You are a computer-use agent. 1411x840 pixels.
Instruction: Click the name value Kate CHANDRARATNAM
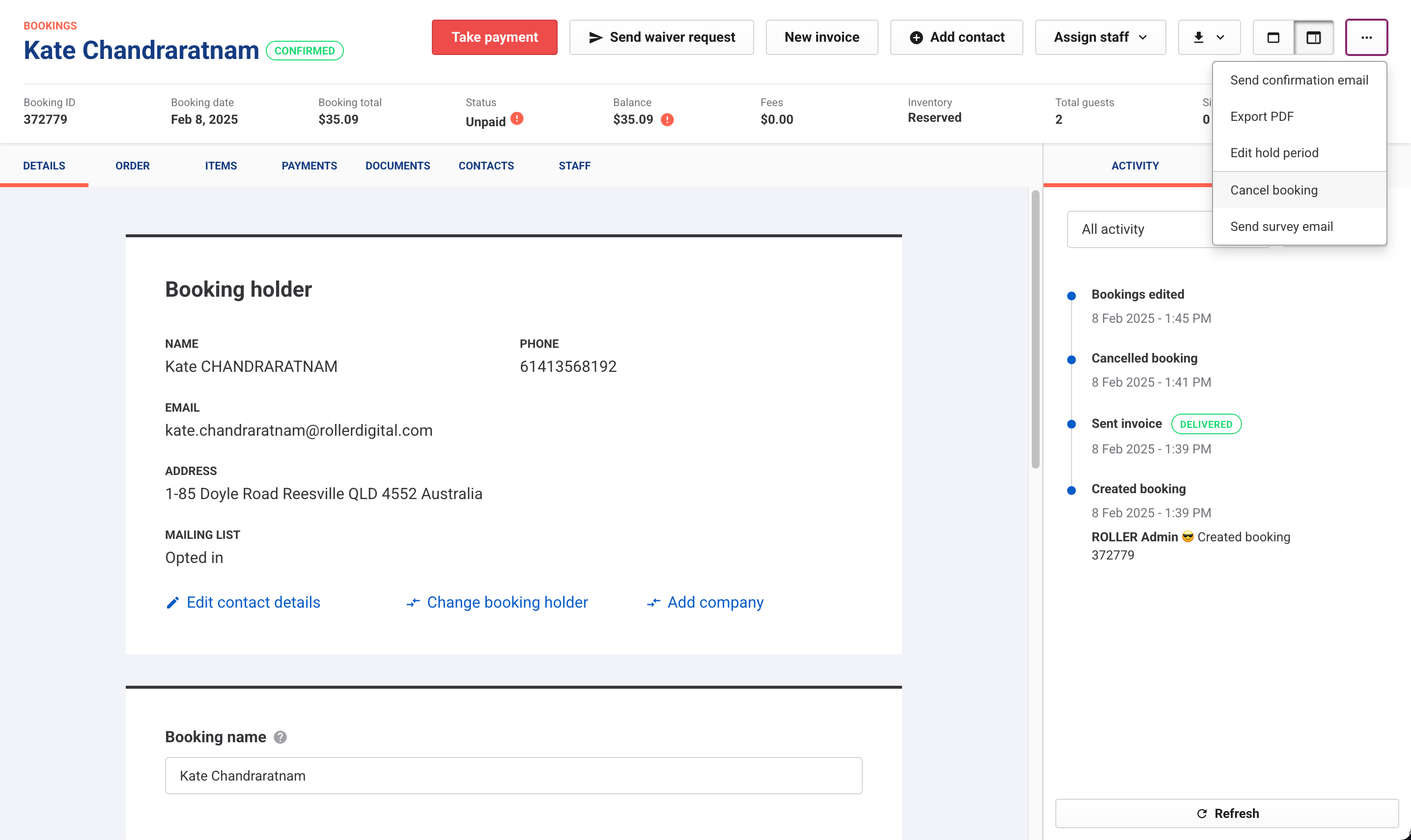click(x=251, y=366)
